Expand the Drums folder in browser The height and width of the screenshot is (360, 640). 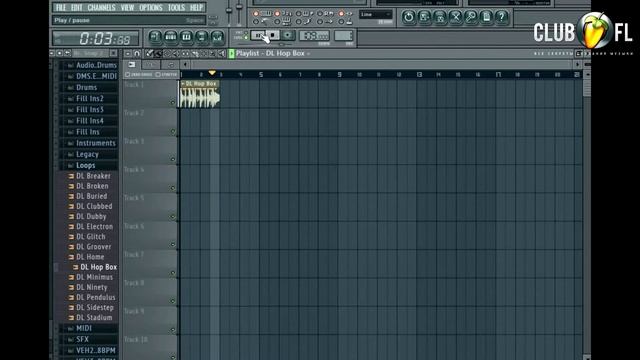point(87,87)
